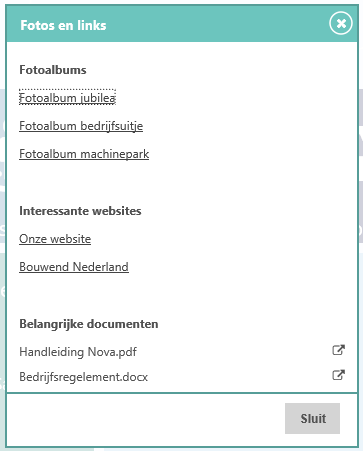Open the Fotoalbum jubilea link
Viewport: 363px width, 451px height.
pos(67,98)
